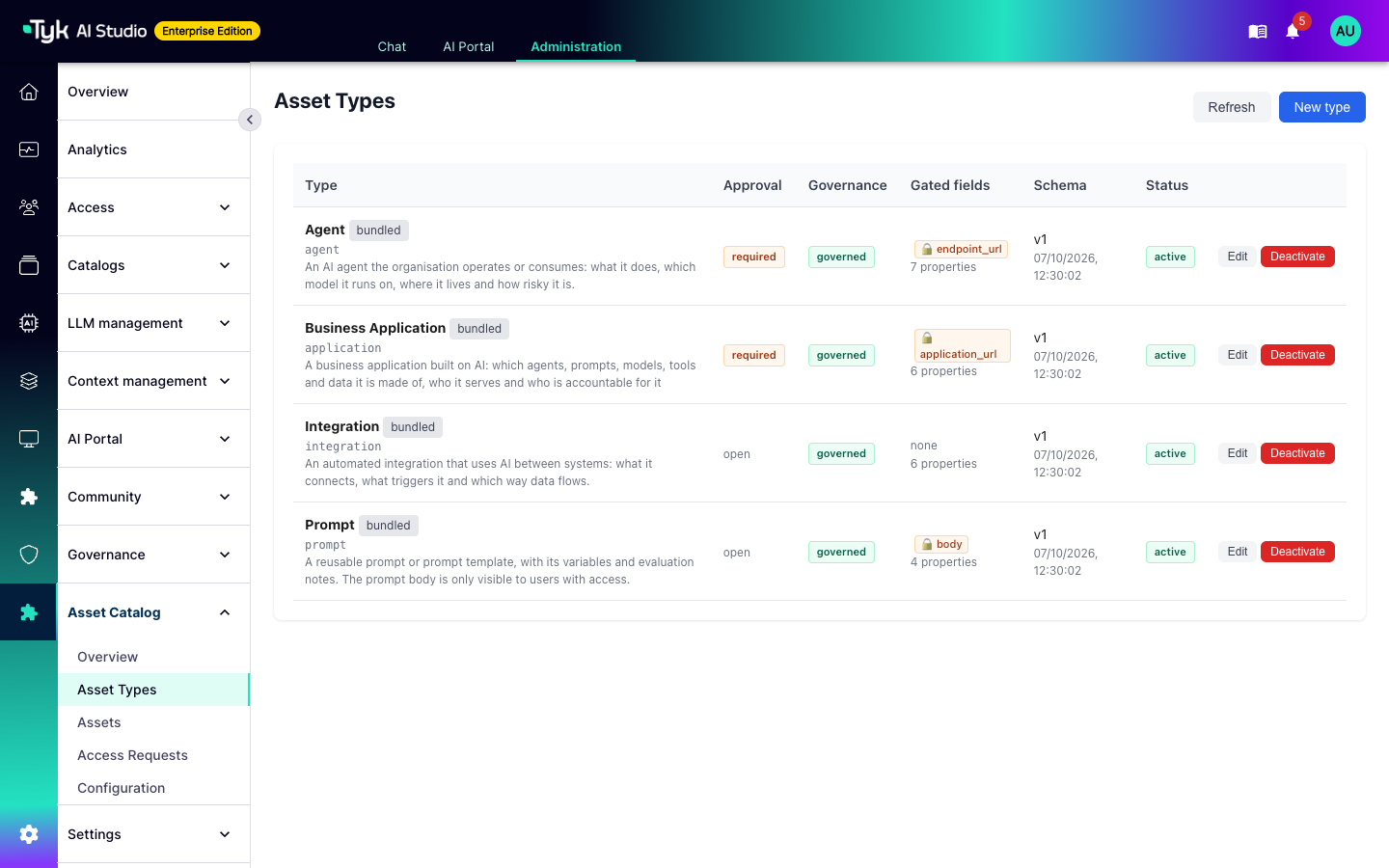Expand the Governance menu section
Viewport: 1389px width, 868px height.
point(154,555)
